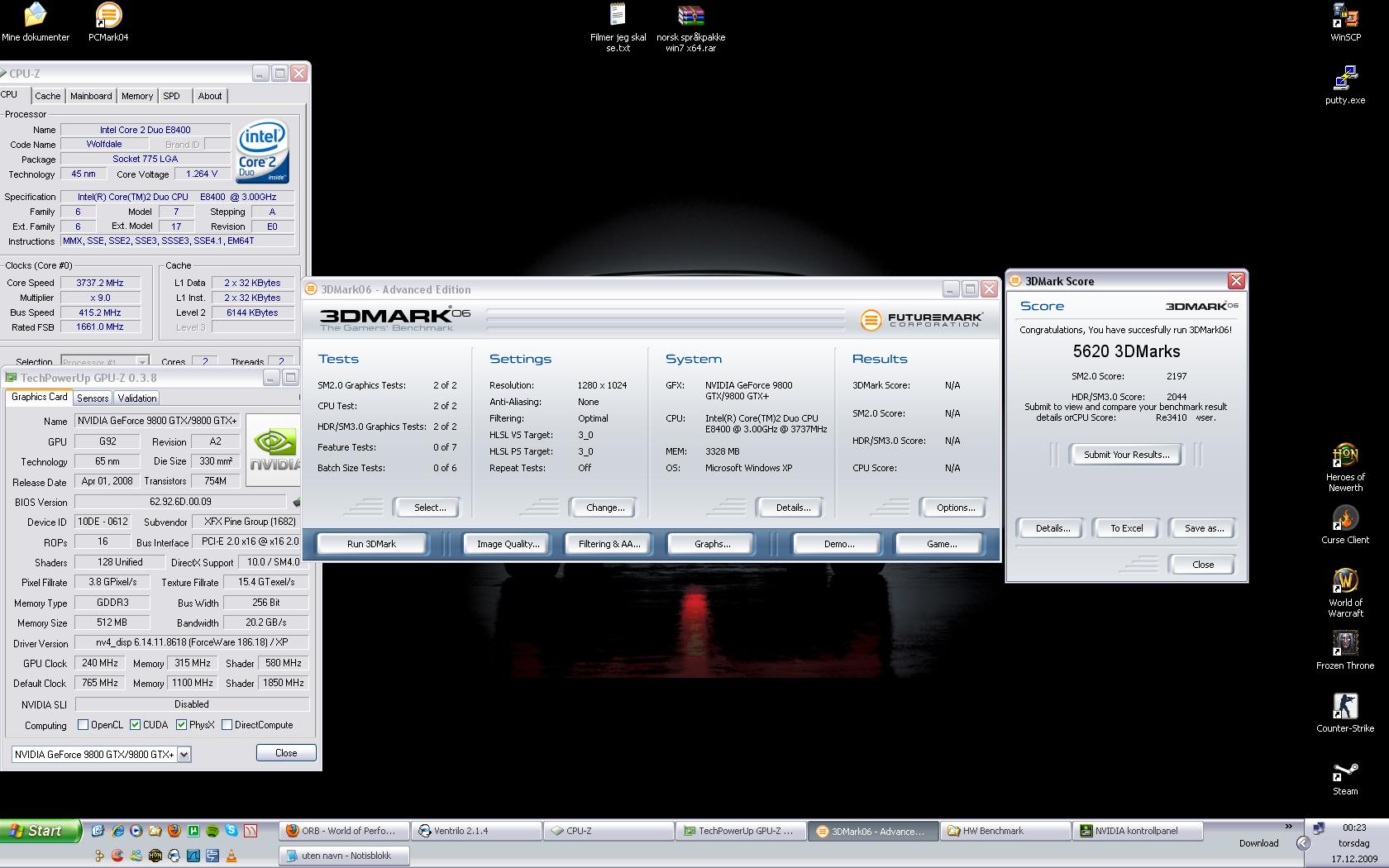Viewport: 1389px width, 868px height.
Task: Click the Game... button in 3DMark06
Action: (x=941, y=544)
